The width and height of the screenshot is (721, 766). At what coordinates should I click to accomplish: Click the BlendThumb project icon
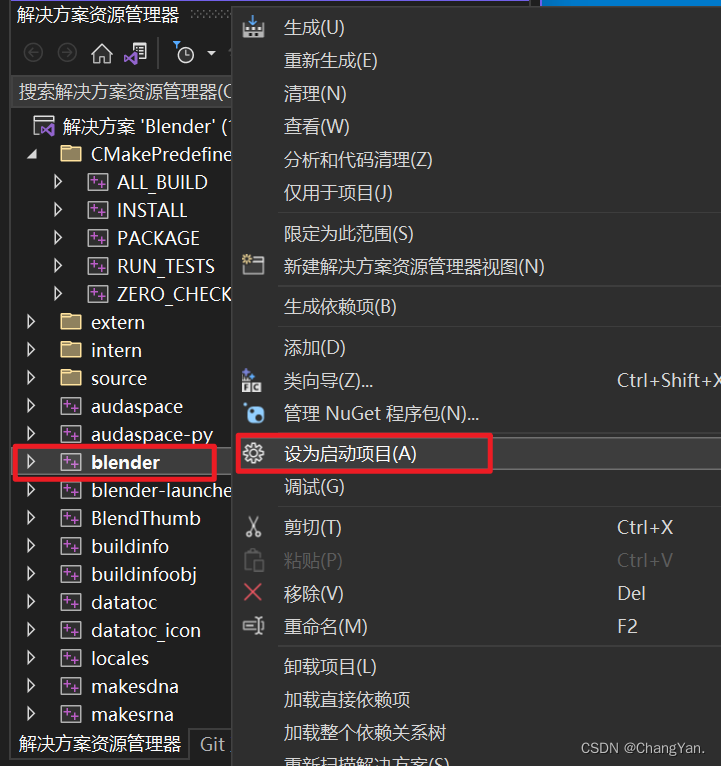pyautogui.click(x=71, y=518)
